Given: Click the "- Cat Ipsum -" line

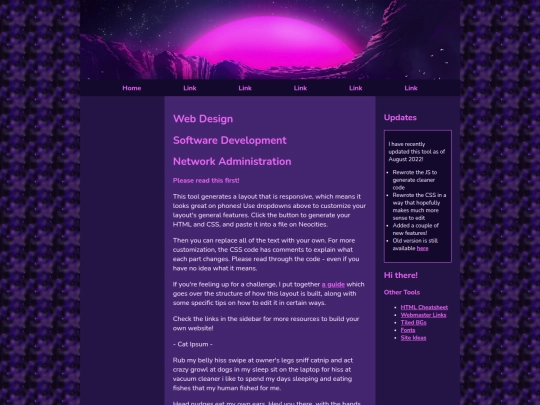Looking at the screenshot, I should 193,344.
